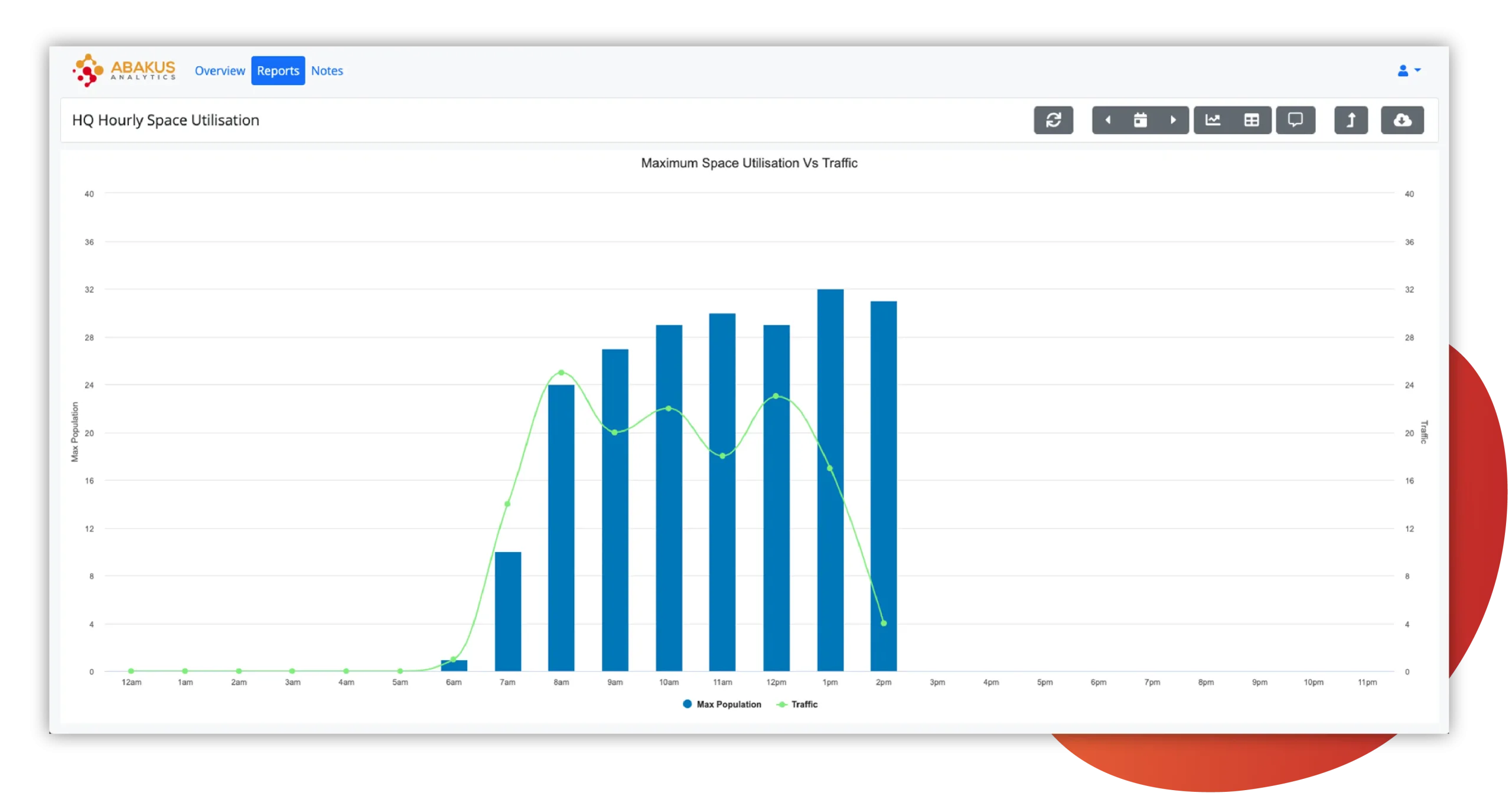Go to previous date period
The image size is (1512, 809).
[x=1109, y=120]
